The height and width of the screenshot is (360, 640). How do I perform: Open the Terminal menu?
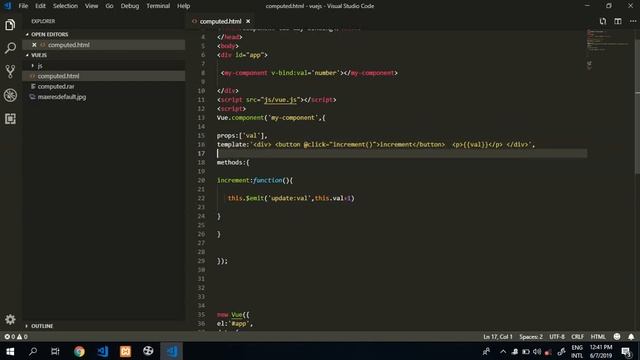158,6
